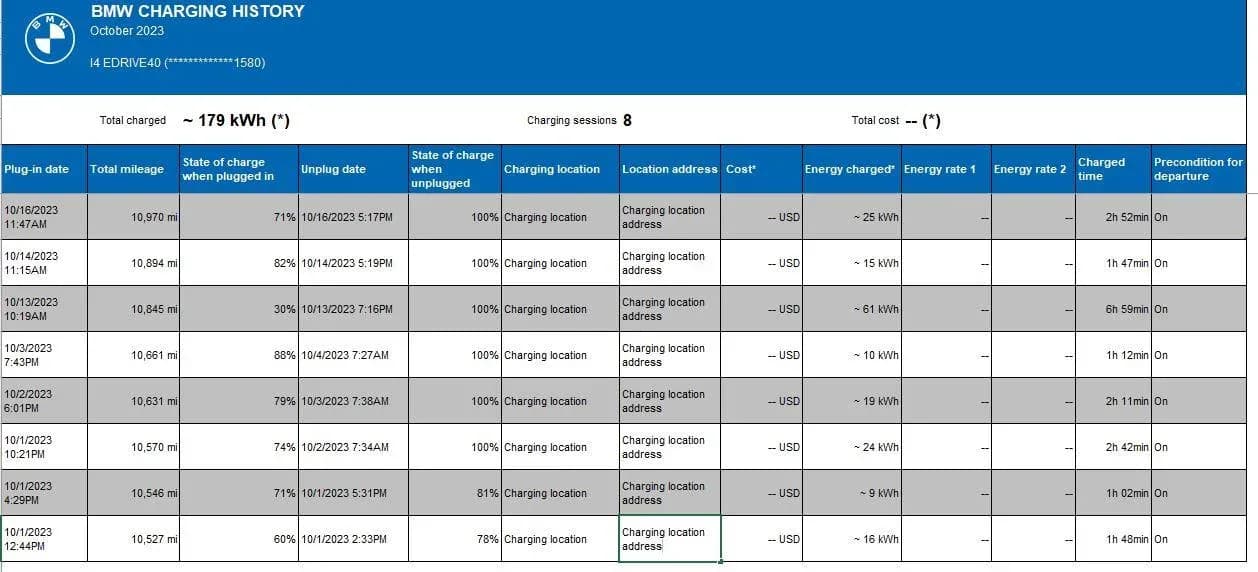Select the 10/1/2023 4:29PM plug-in date cell

tap(44, 493)
